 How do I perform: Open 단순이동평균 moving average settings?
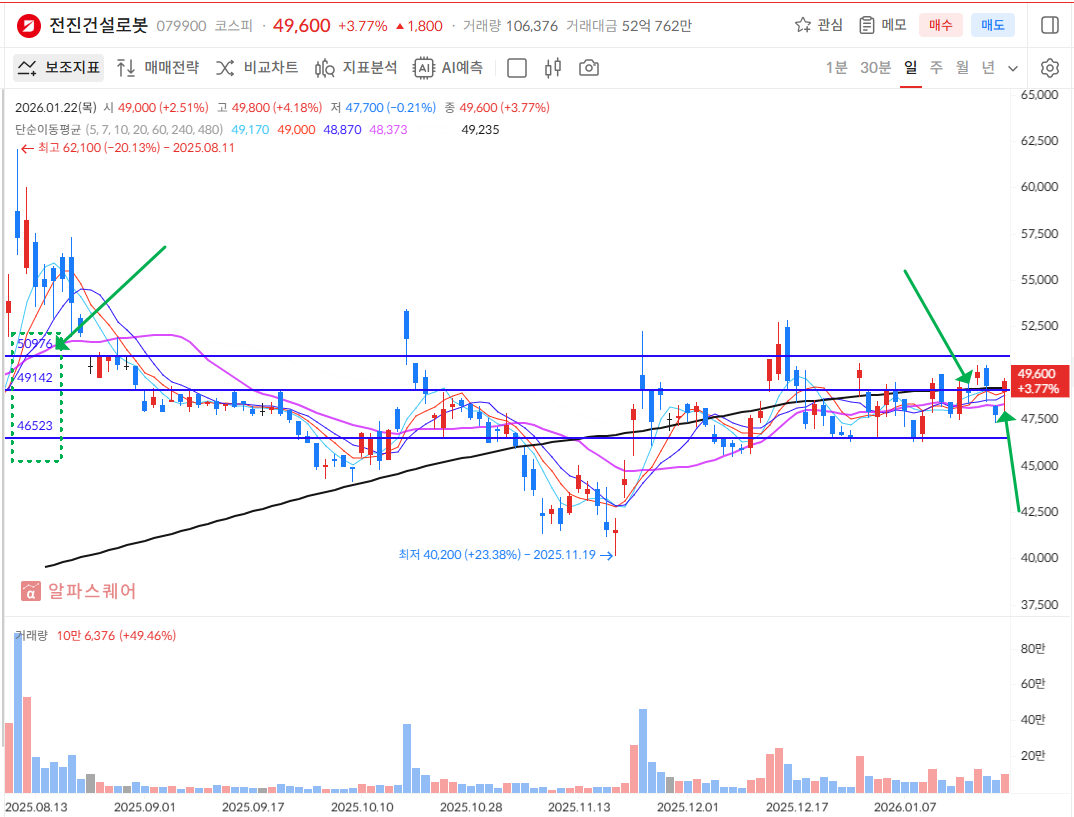(48, 129)
